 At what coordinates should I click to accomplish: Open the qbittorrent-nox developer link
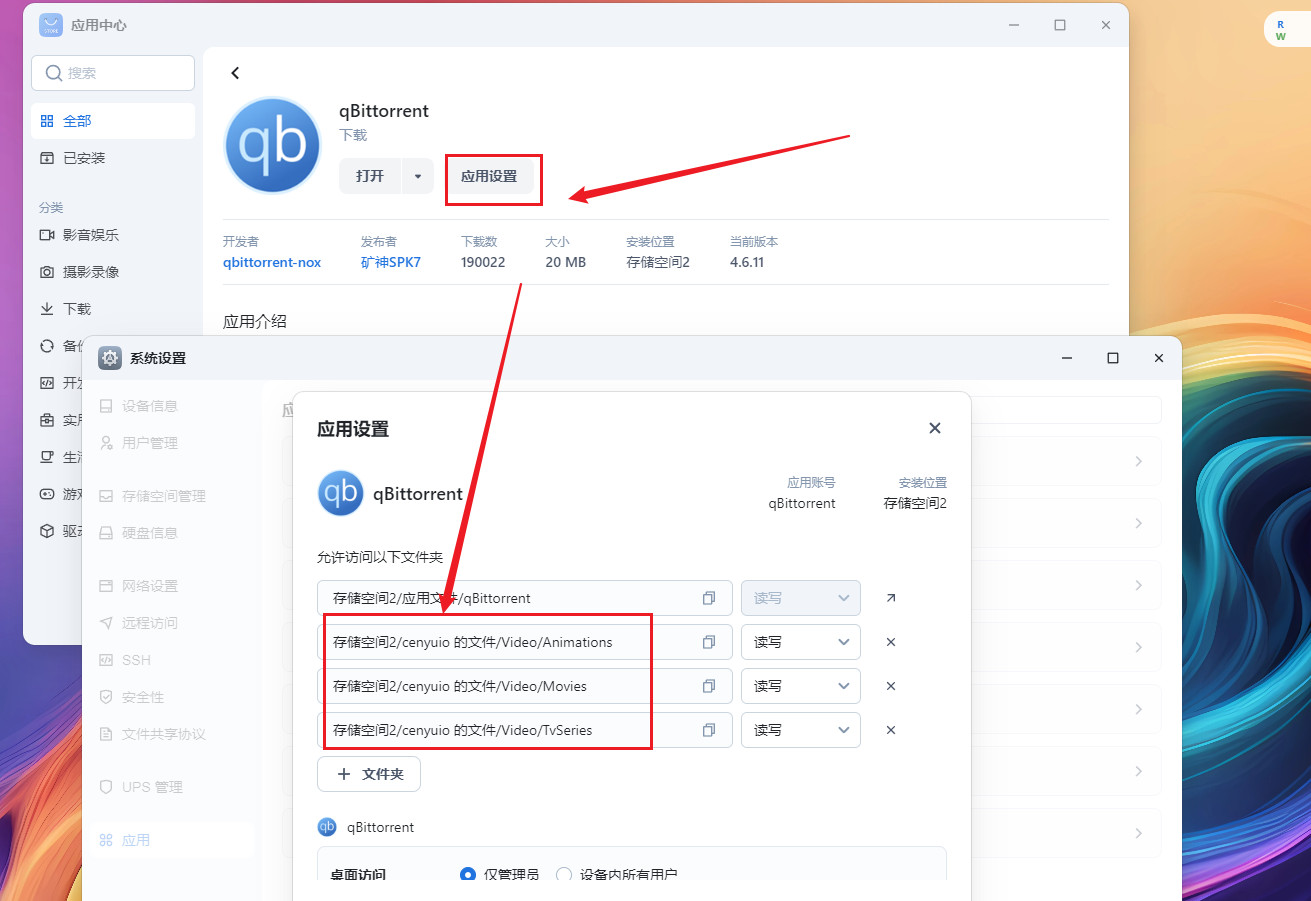(x=272, y=262)
